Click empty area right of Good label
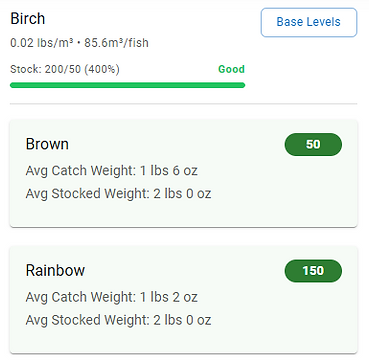 pyautogui.click(x=300, y=69)
